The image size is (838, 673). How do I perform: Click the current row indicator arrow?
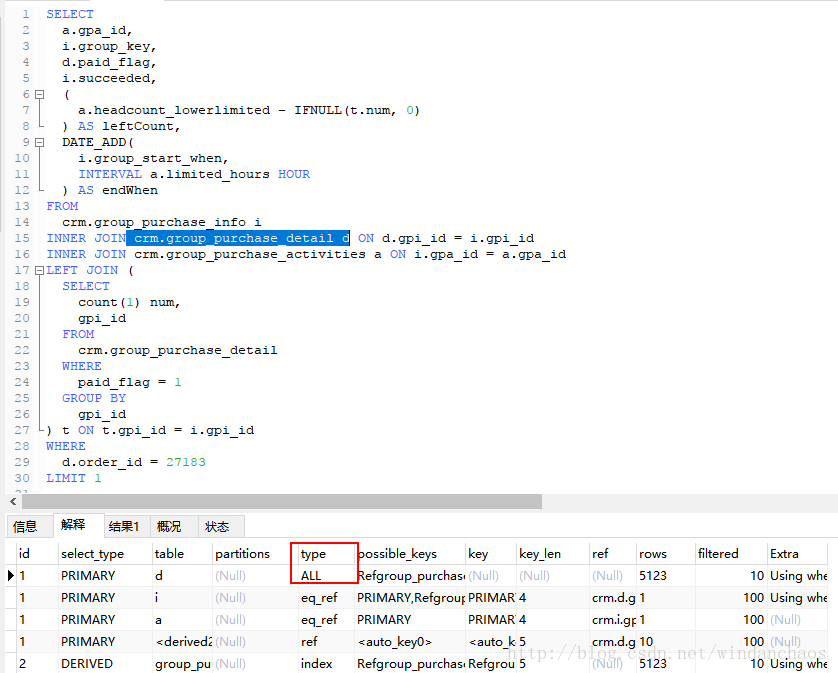(10, 576)
